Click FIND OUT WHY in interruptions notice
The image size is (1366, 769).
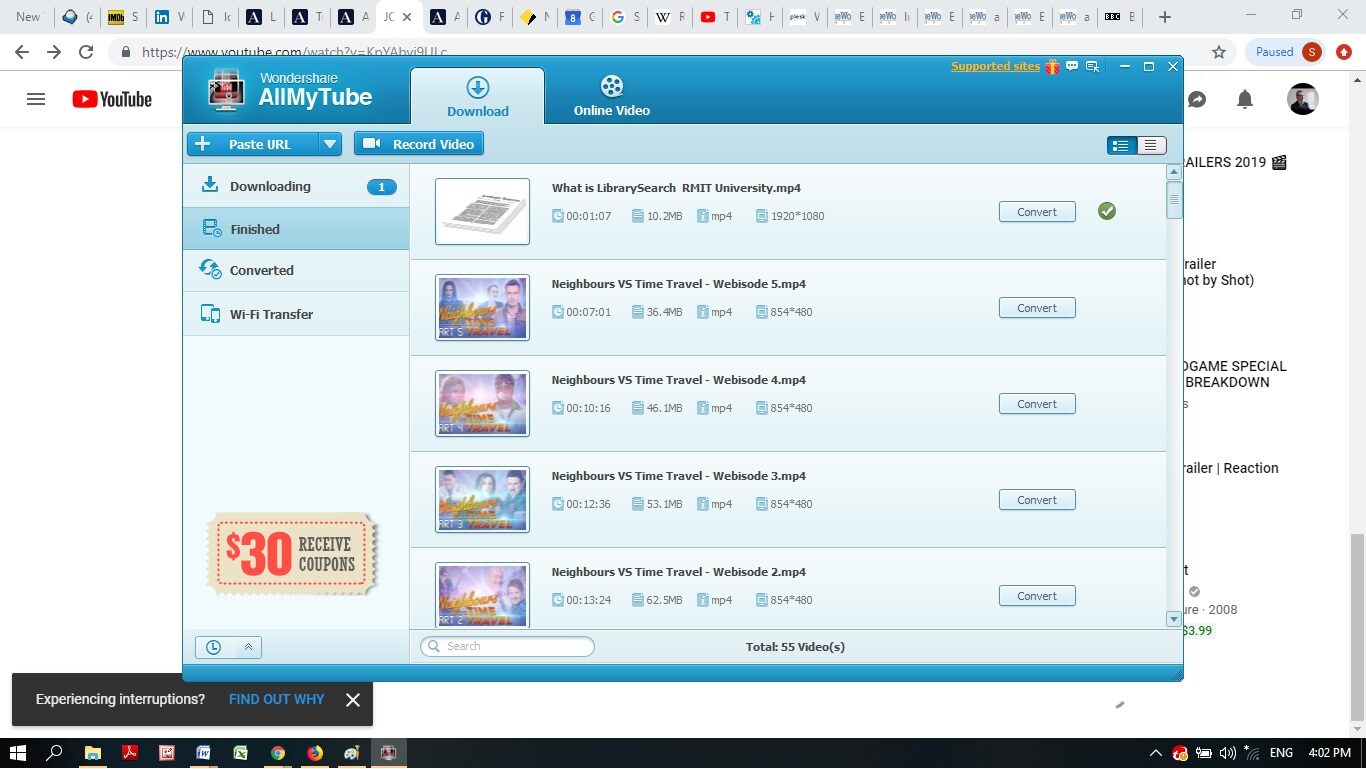[276, 699]
